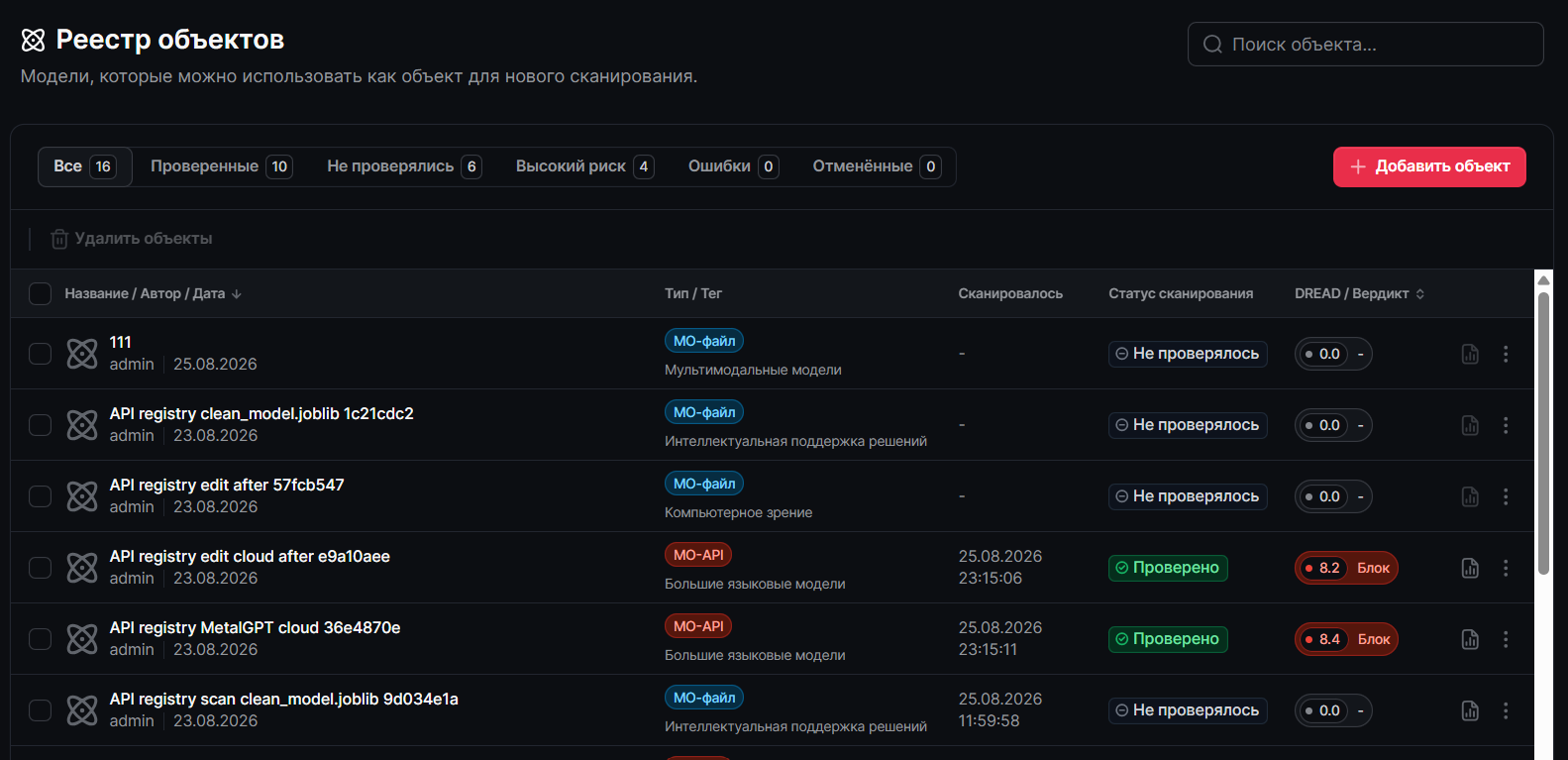Screen dimensions: 1568x760
Task: Mark checkbox for MetalGPT cloud 36e4870e
Action: pyautogui.click(x=40, y=639)
